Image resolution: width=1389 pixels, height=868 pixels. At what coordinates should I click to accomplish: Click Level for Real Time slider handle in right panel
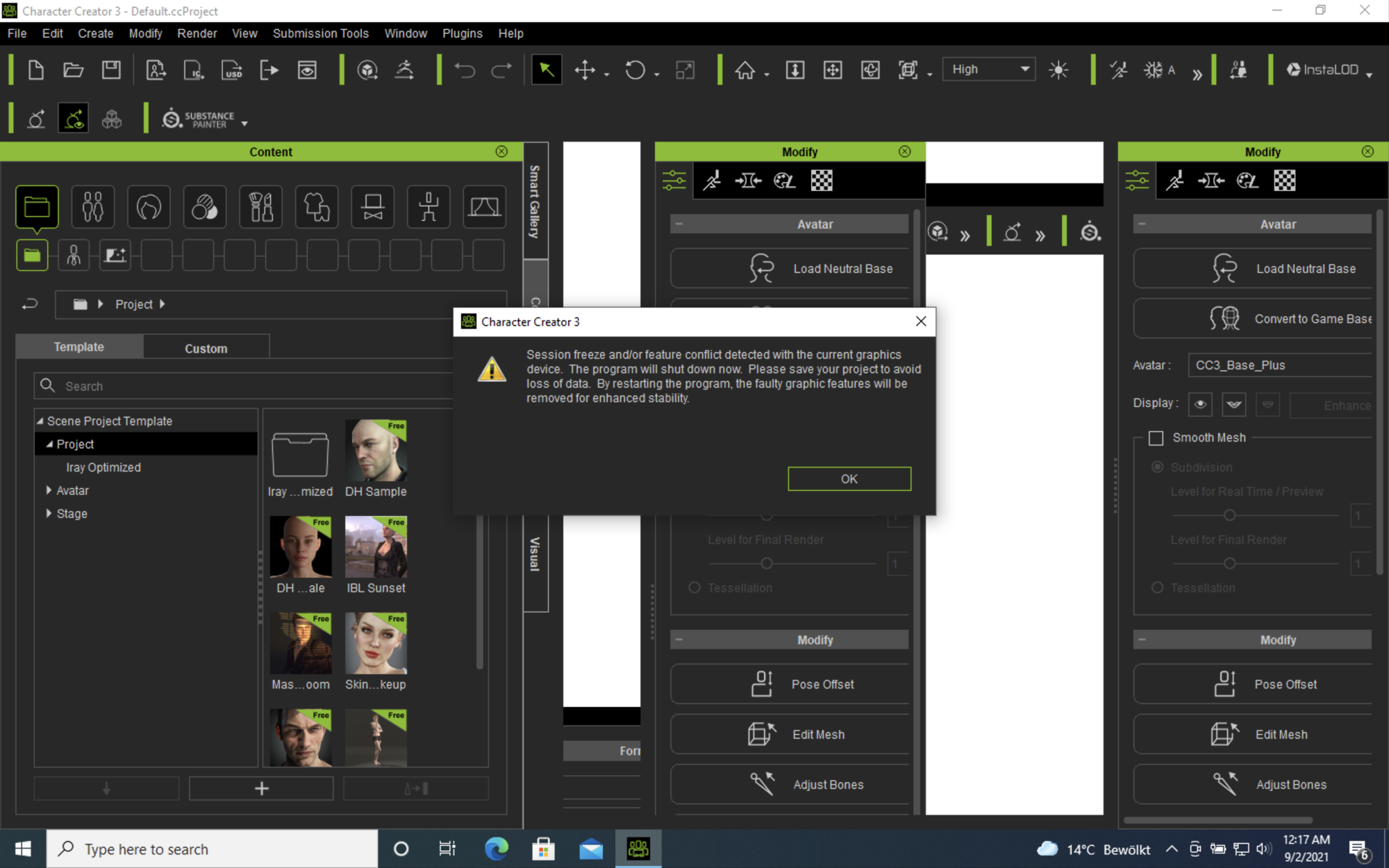tap(1229, 515)
